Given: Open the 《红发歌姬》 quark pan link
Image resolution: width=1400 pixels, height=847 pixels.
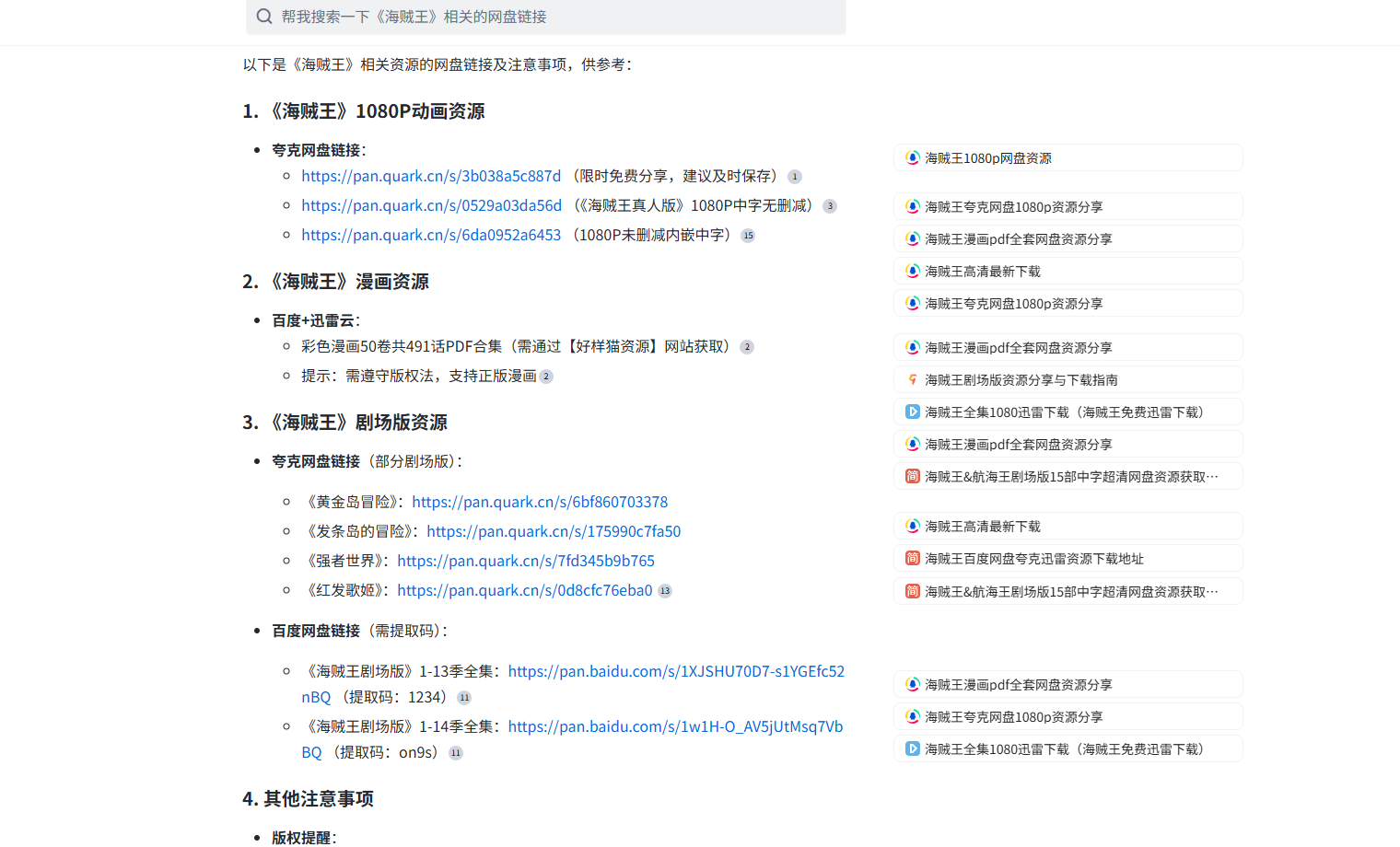Looking at the screenshot, I should [x=523, y=590].
